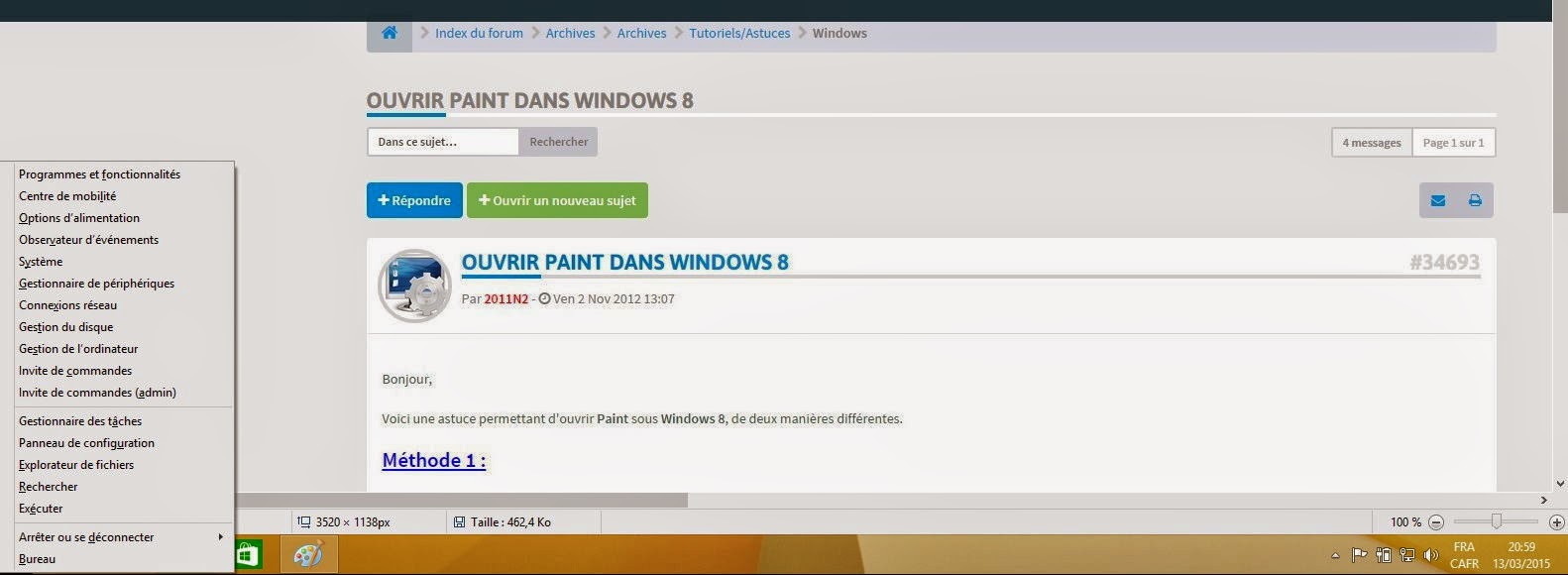
Task: Click the FRA CAFR language indicator
Action: click(x=1464, y=555)
